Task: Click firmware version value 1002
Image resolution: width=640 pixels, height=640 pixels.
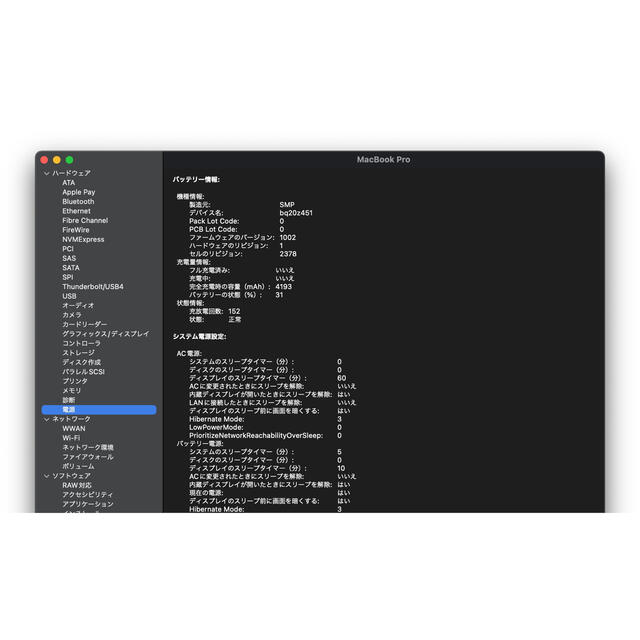Action: (x=288, y=238)
